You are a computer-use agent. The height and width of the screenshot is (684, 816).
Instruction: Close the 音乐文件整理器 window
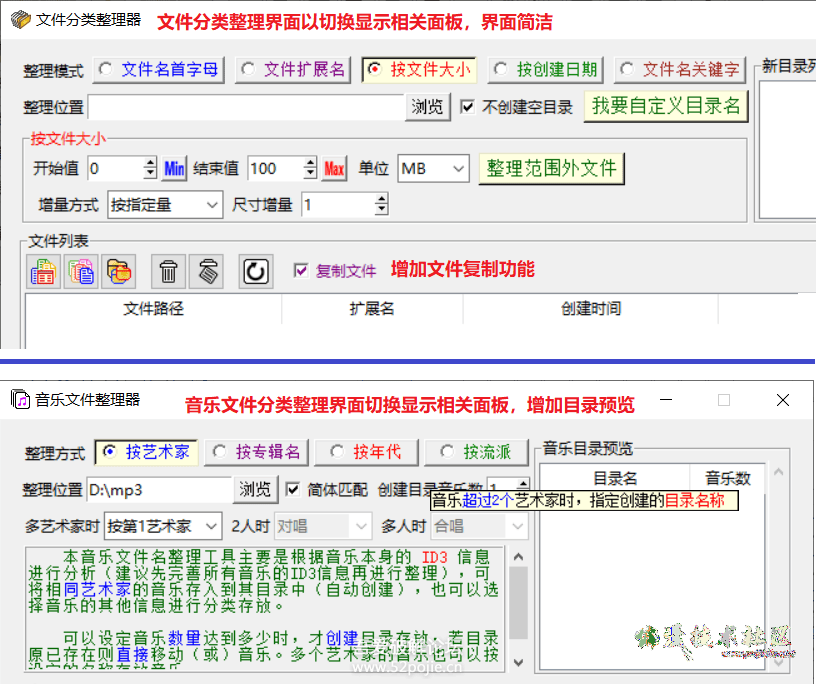(x=783, y=400)
